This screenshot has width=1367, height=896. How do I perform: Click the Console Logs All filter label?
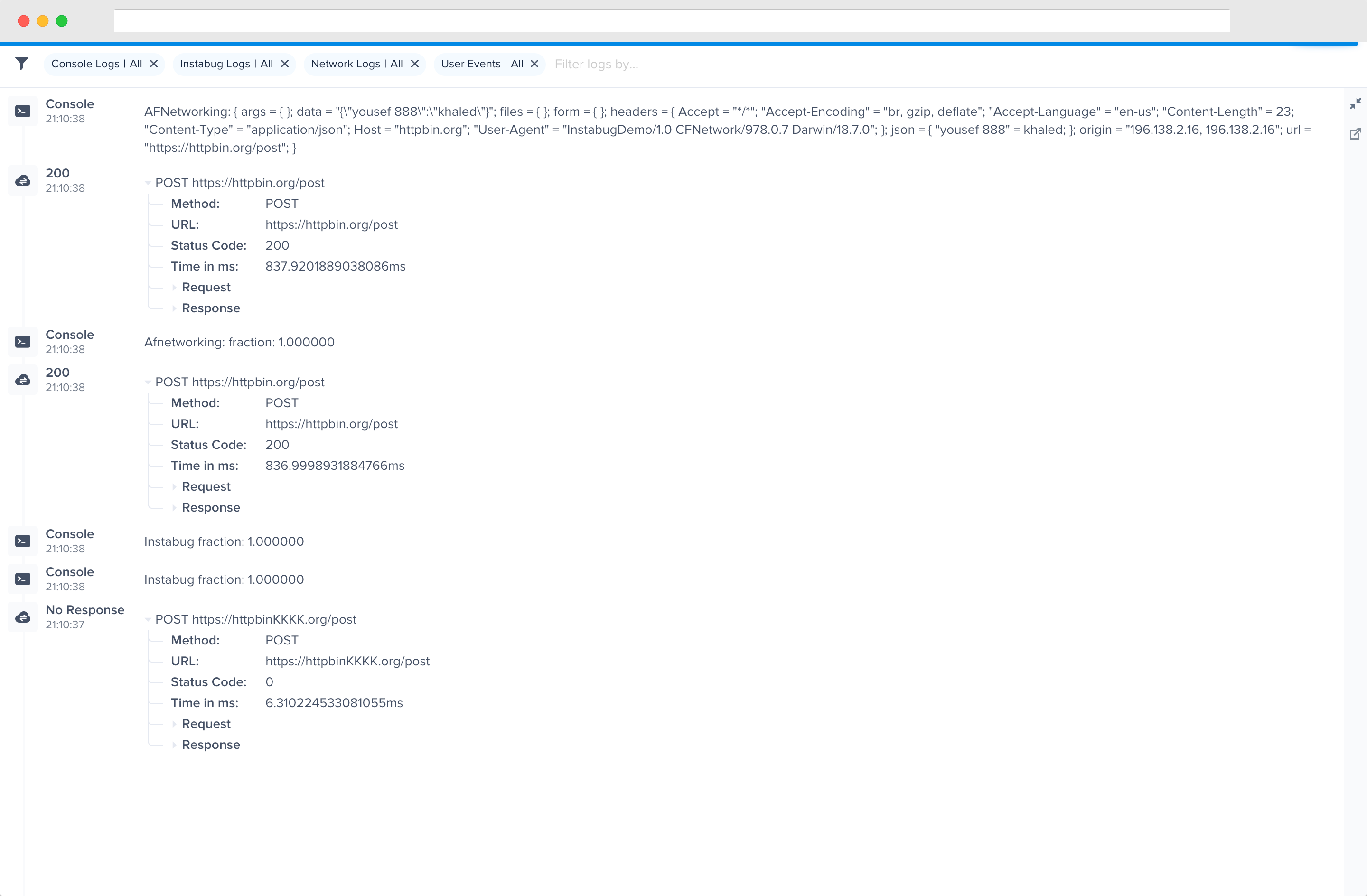96,64
